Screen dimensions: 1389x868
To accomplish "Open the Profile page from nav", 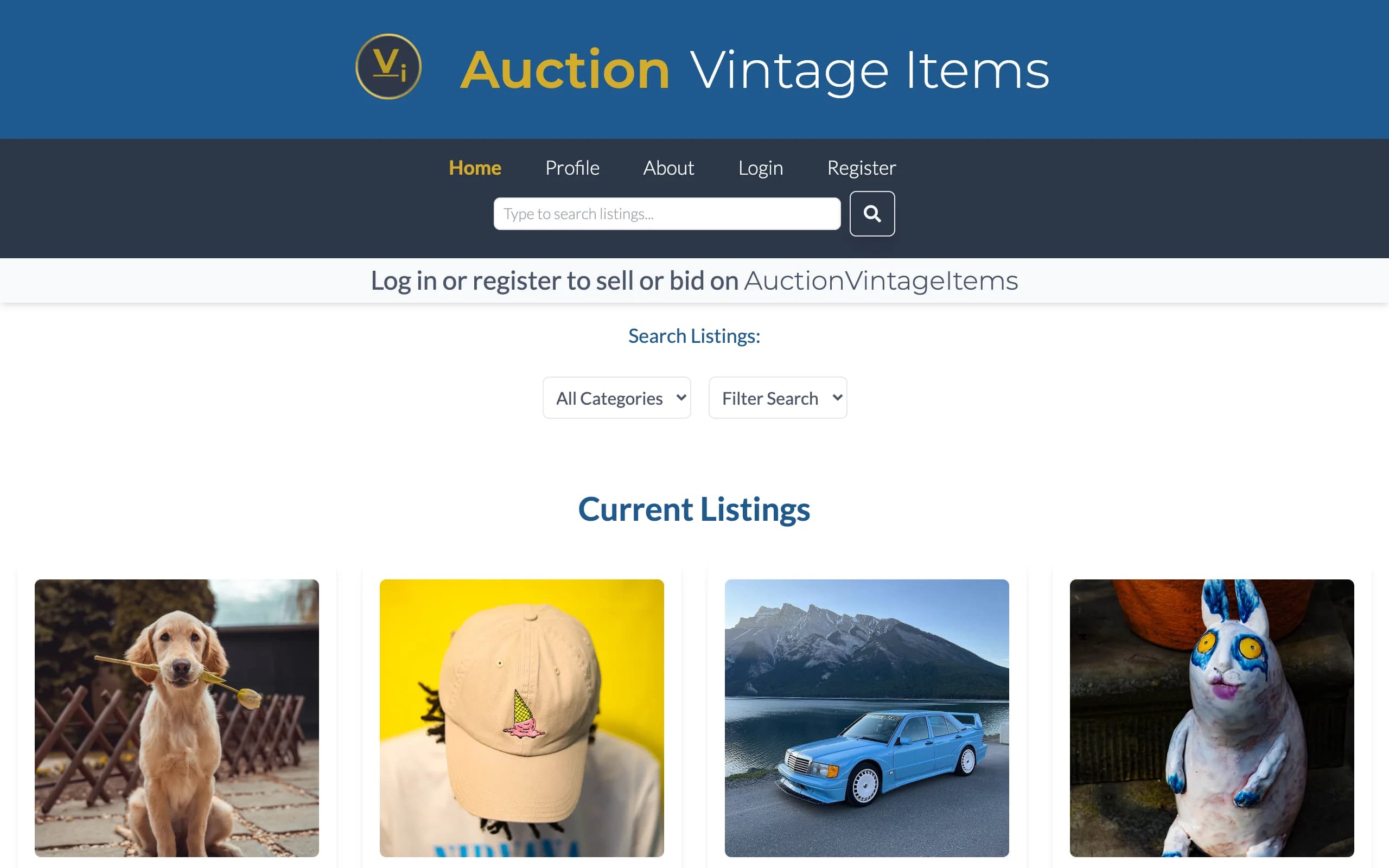I will tap(572, 168).
